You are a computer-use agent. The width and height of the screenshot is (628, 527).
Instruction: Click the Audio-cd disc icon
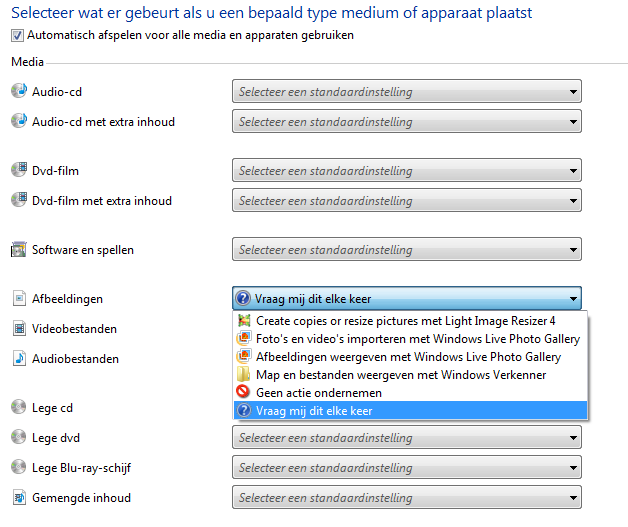coord(19,91)
